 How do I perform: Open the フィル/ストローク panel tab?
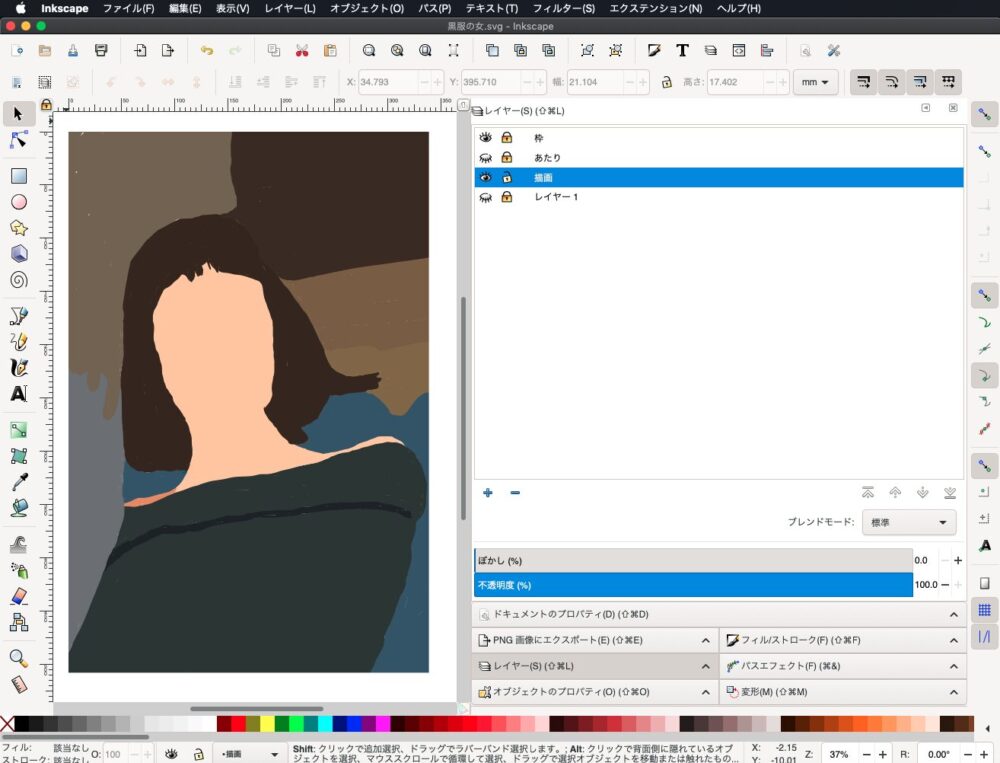tap(800, 640)
